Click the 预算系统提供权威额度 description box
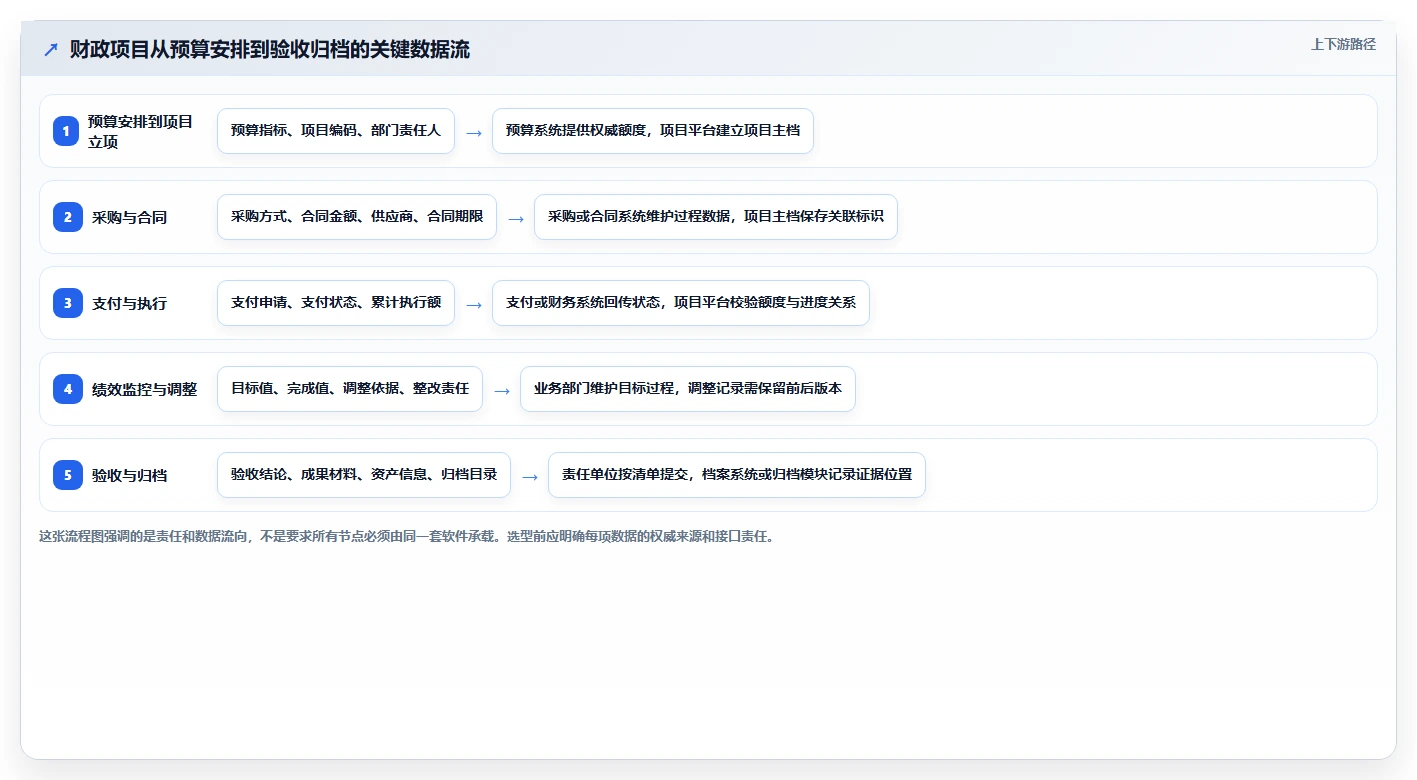The height and width of the screenshot is (780, 1417). [653, 131]
